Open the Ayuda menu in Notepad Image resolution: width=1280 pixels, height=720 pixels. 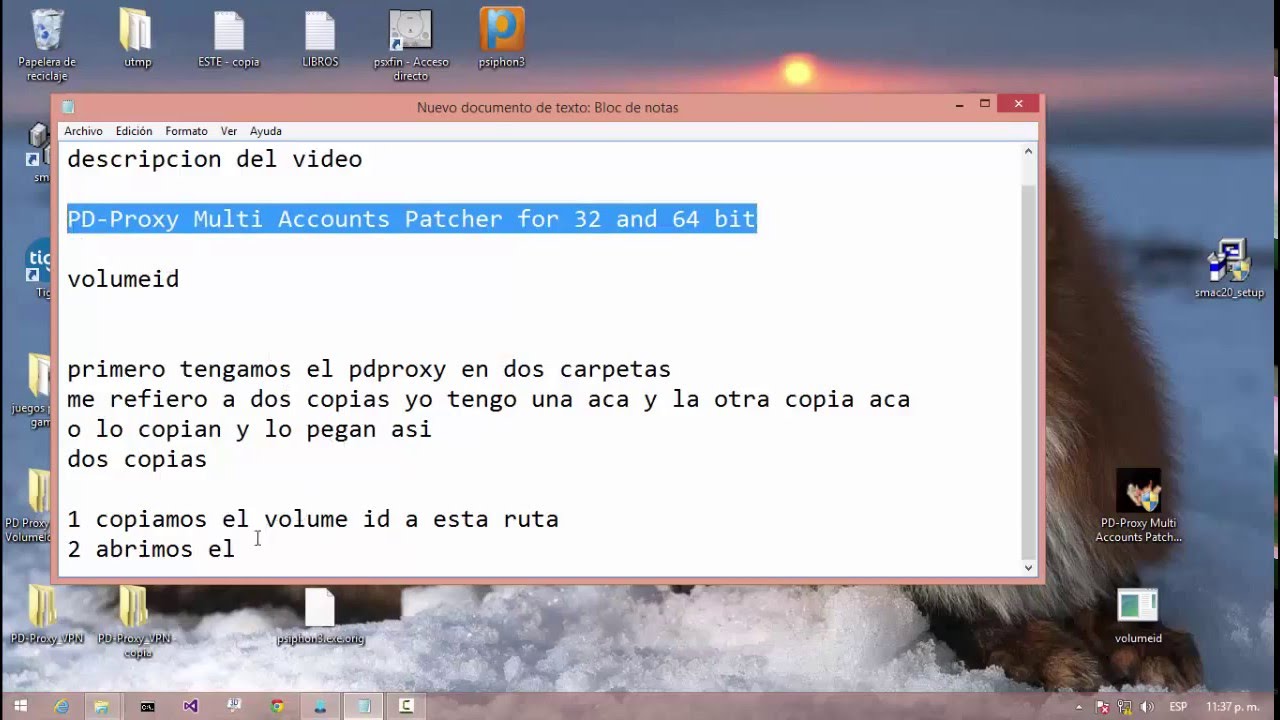(266, 131)
